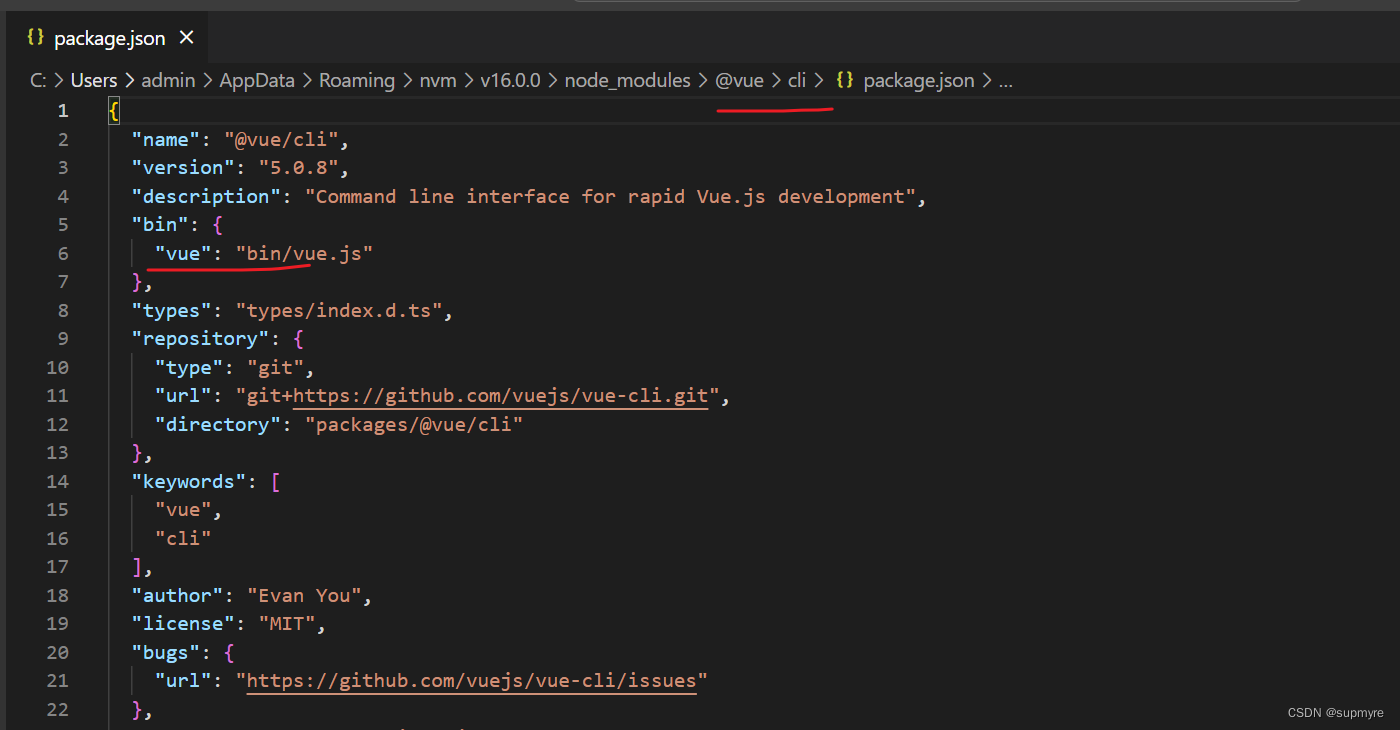Image resolution: width=1400 pixels, height=730 pixels.
Task: Click the "description" key text
Action: tap(206, 197)
